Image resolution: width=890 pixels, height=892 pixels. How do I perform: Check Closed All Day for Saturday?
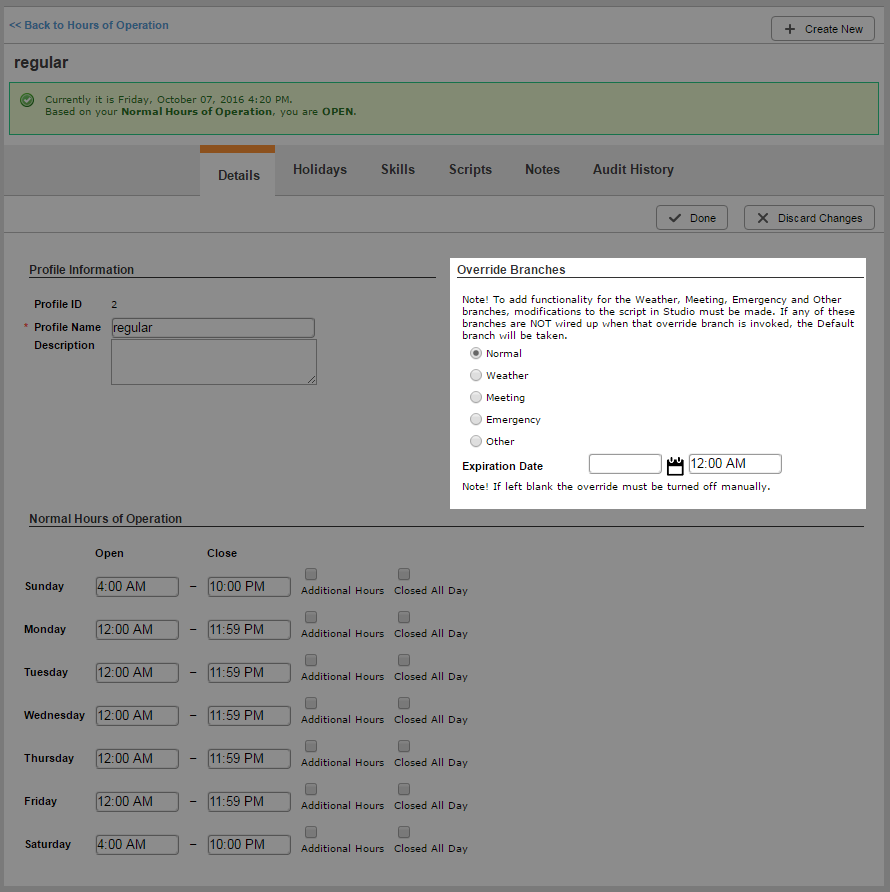click(x=404, y=832)
